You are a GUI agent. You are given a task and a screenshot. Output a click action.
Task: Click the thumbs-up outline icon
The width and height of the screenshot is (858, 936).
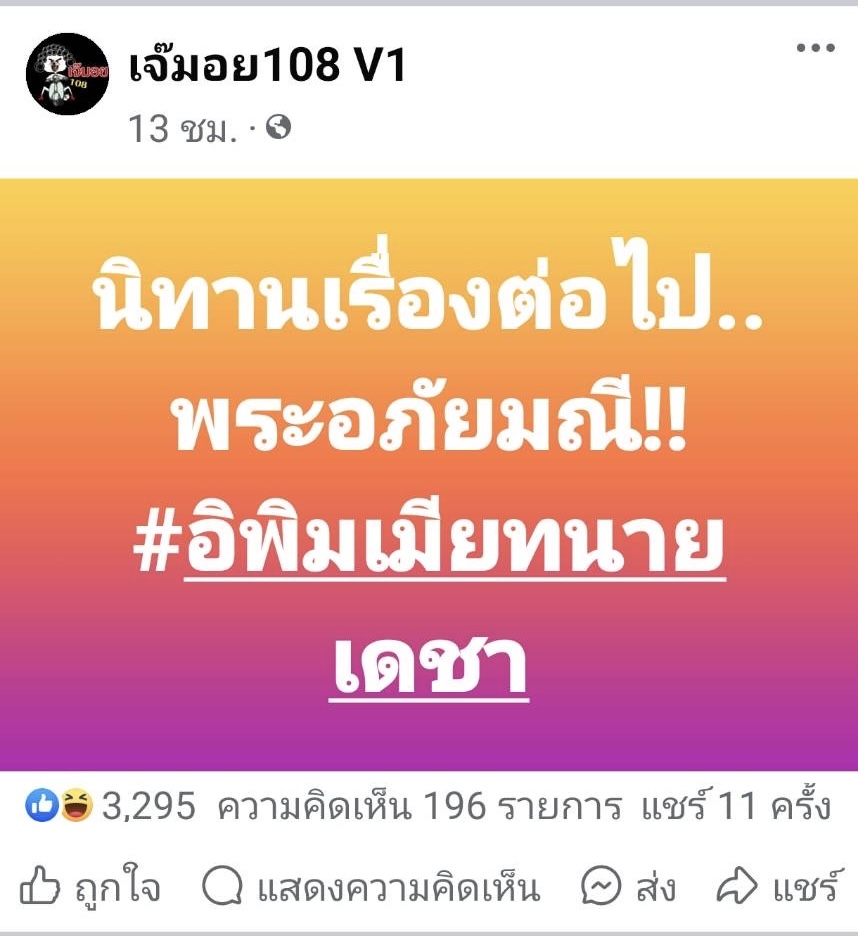[40, 885]
